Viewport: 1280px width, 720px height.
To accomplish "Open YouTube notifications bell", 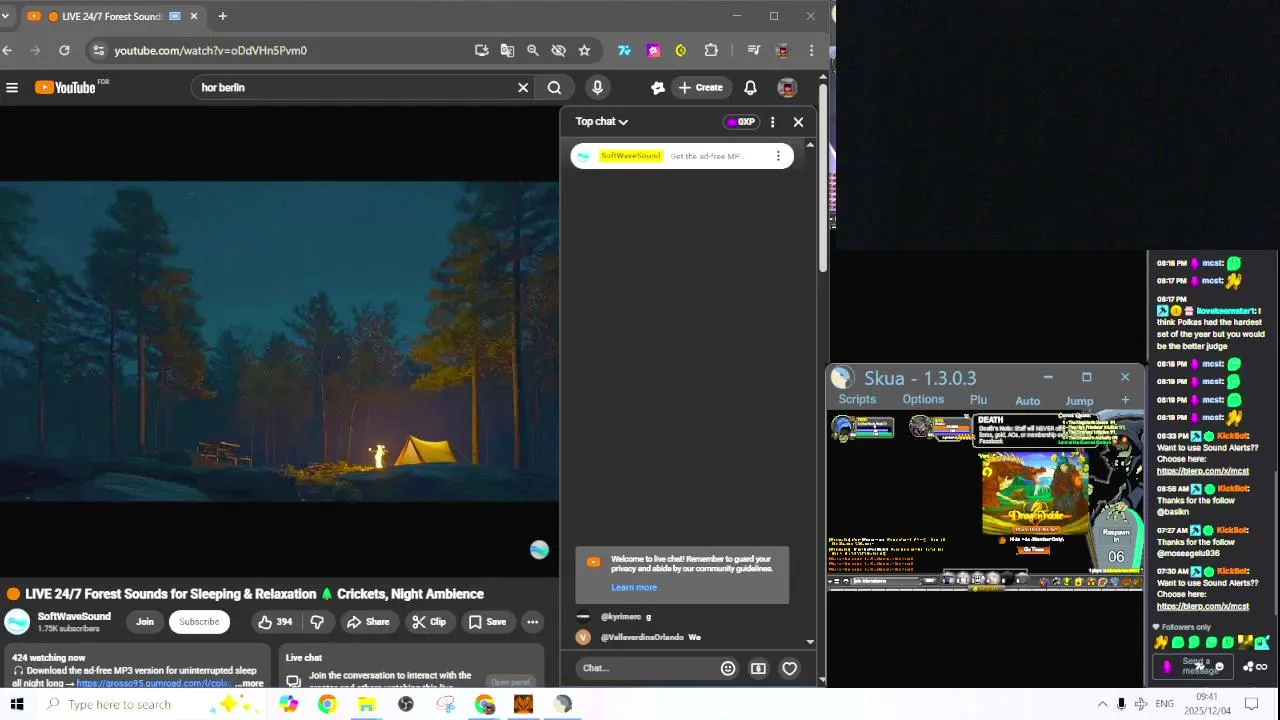I will (x=750, y=88).
